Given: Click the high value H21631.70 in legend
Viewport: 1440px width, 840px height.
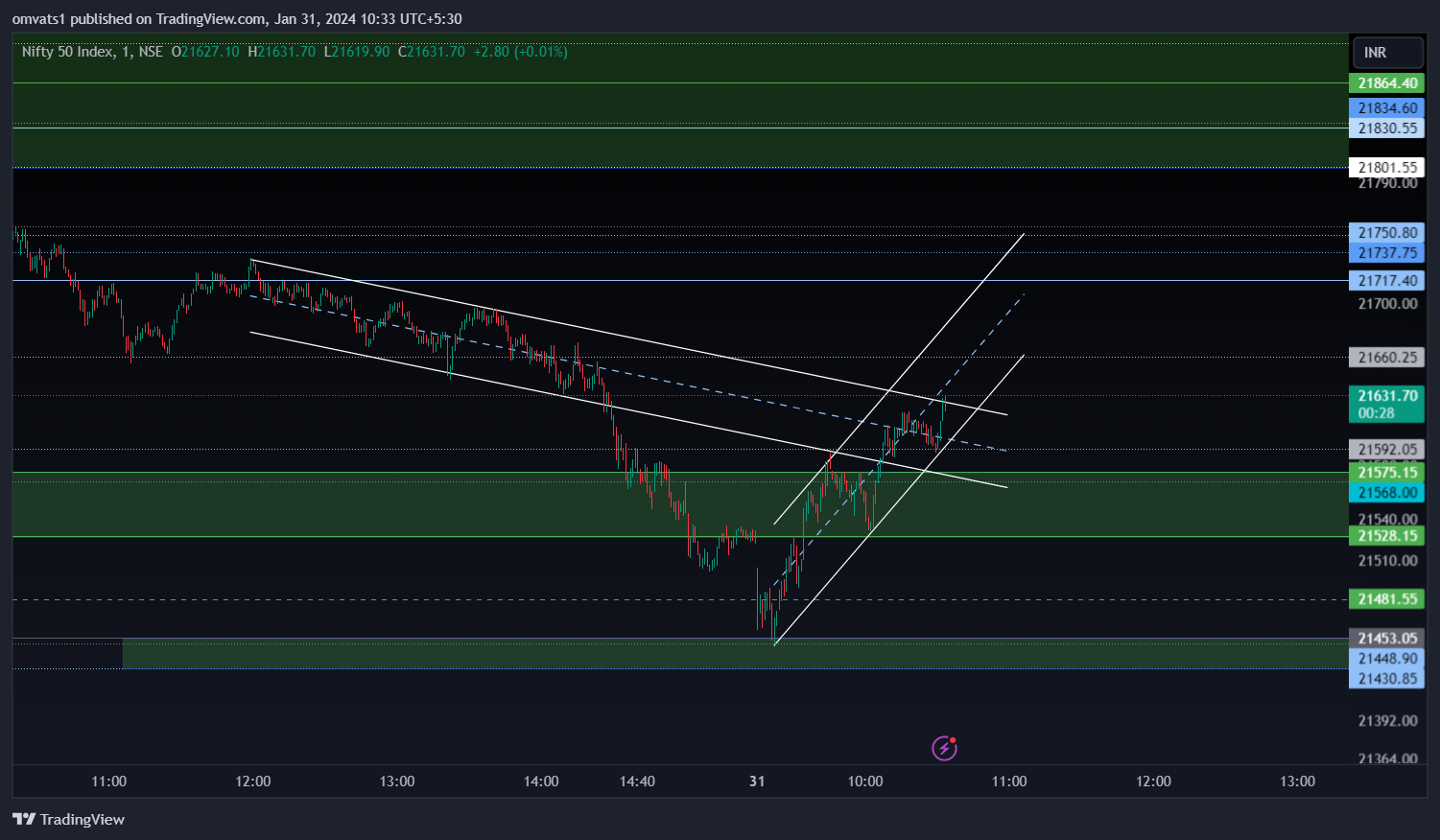Looking at the screenshot, I should click(x=281, y=52).
